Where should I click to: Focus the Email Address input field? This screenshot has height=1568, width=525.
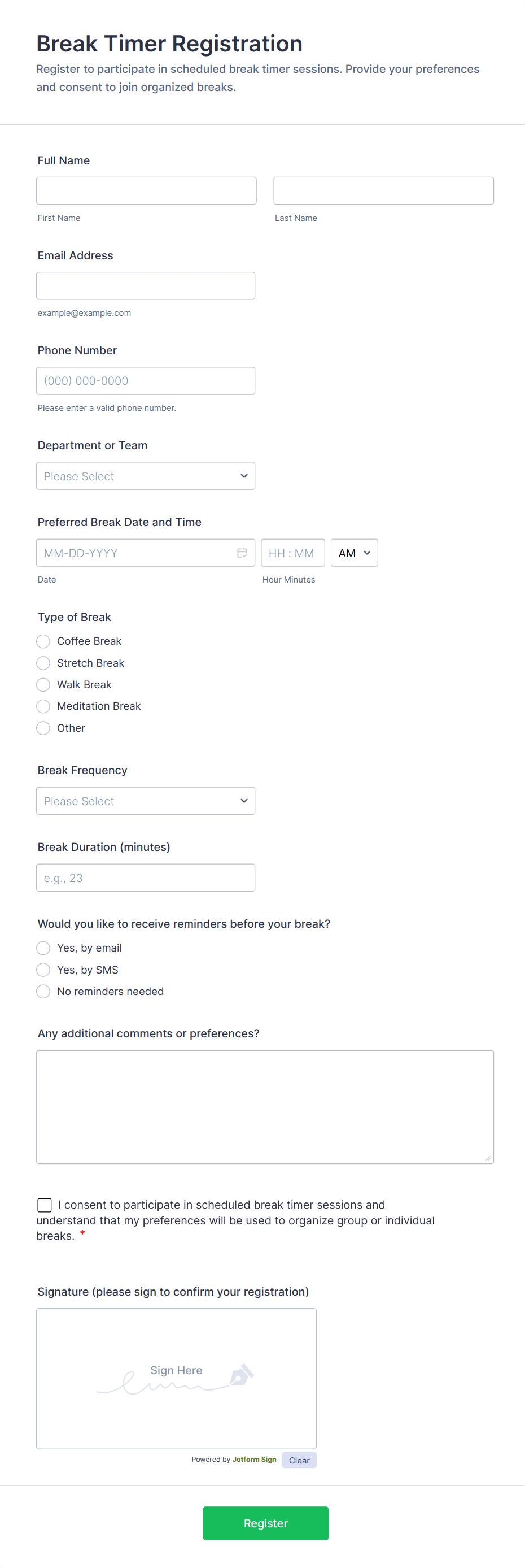[x=146, y=285]
